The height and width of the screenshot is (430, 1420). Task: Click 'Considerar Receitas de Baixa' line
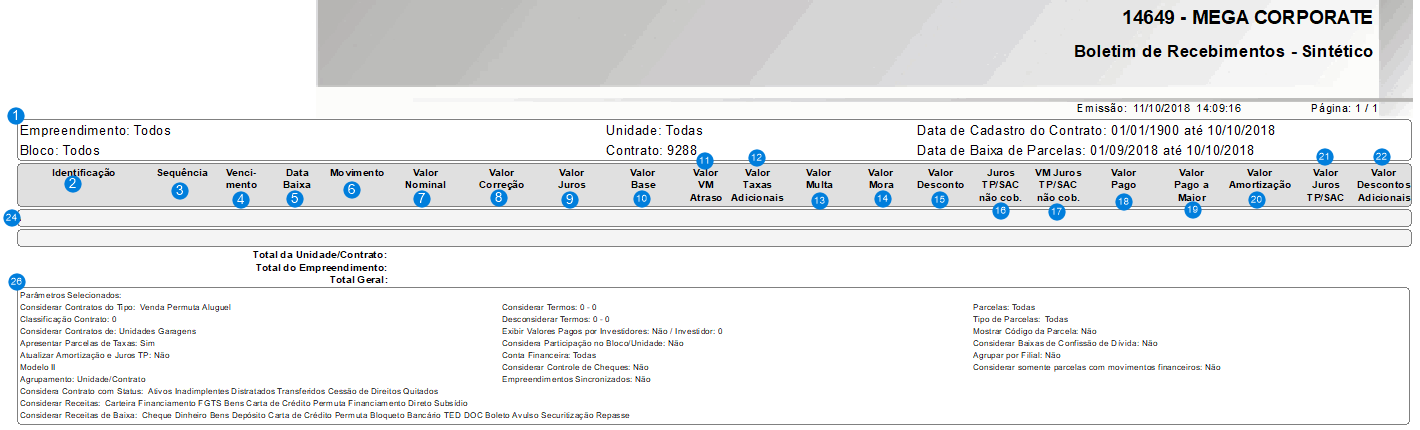click(324, 414)
